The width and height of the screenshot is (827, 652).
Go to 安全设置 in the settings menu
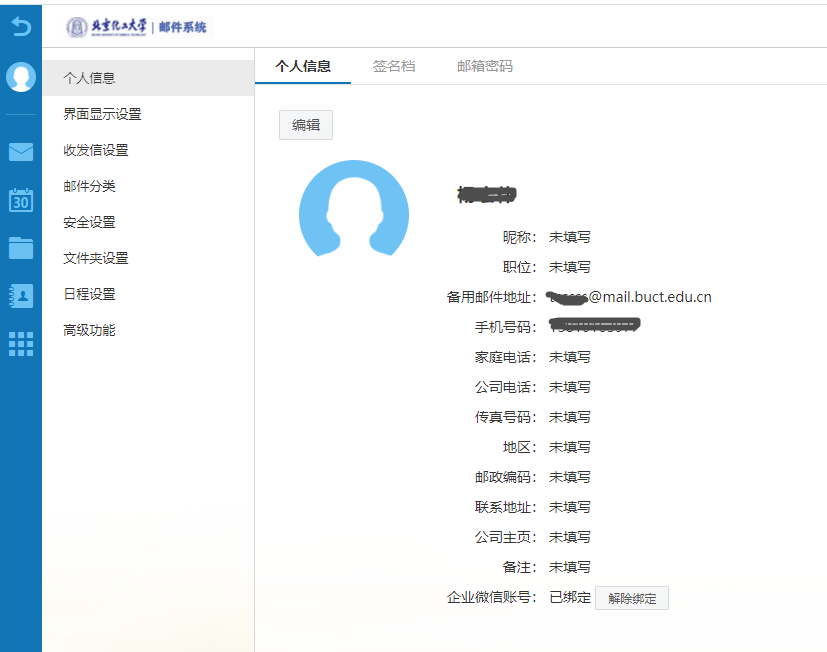coord(90,222)
